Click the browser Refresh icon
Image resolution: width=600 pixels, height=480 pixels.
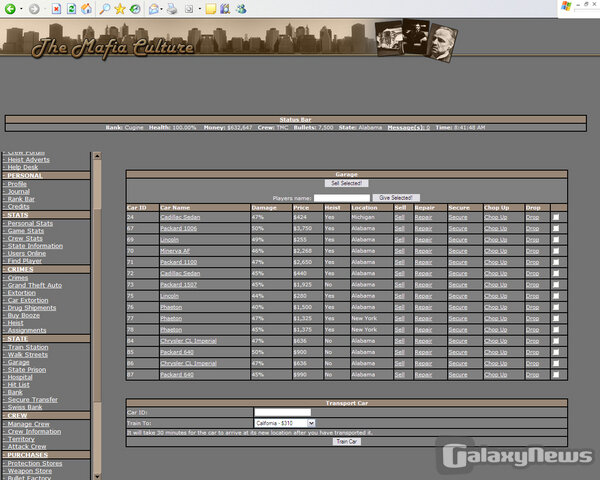click(71, 8)
